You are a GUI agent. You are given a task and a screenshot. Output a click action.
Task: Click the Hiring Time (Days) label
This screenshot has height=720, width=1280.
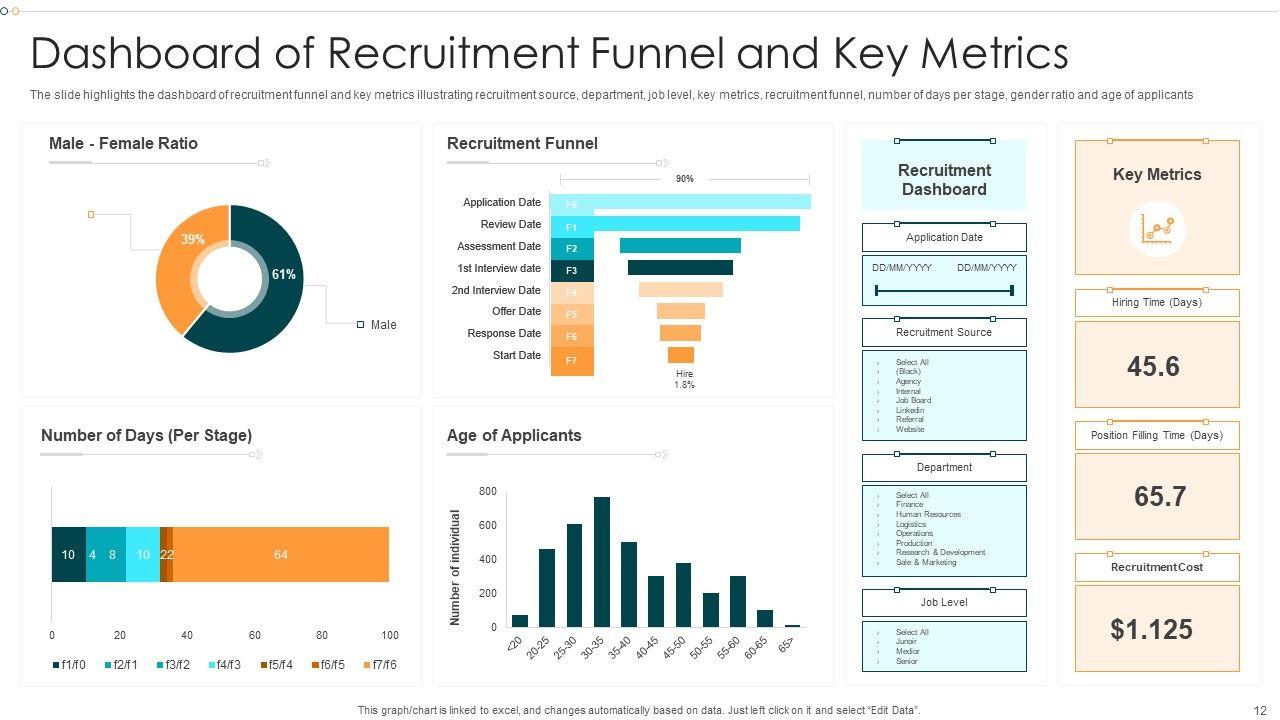coord(1157,302)
